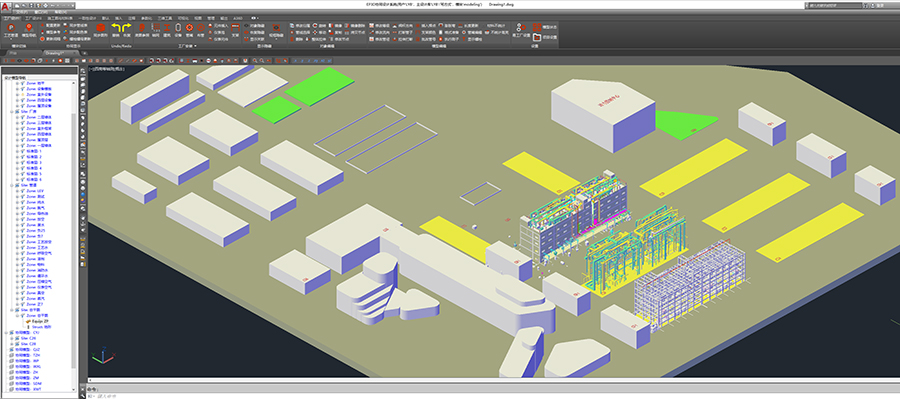Screen dimensions: 900x399
Task: Expand the Site C2R tree node
Action: coord(11,338)
